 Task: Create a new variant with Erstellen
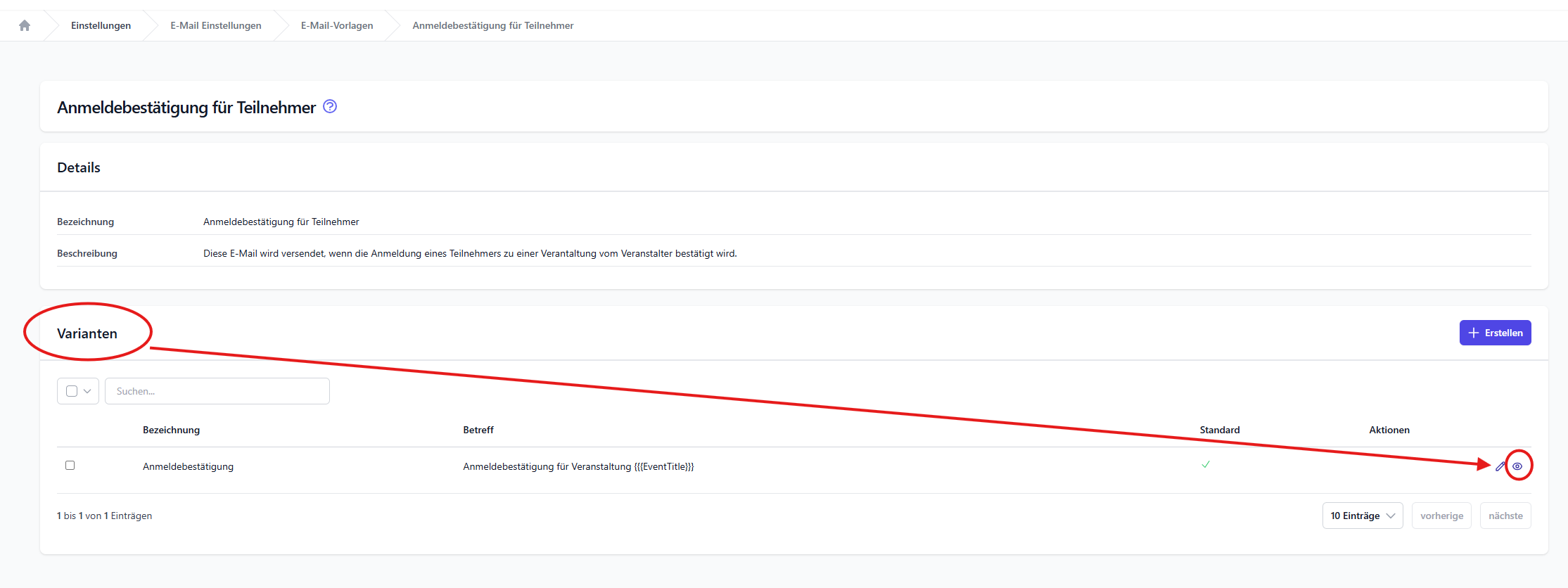1495,333
